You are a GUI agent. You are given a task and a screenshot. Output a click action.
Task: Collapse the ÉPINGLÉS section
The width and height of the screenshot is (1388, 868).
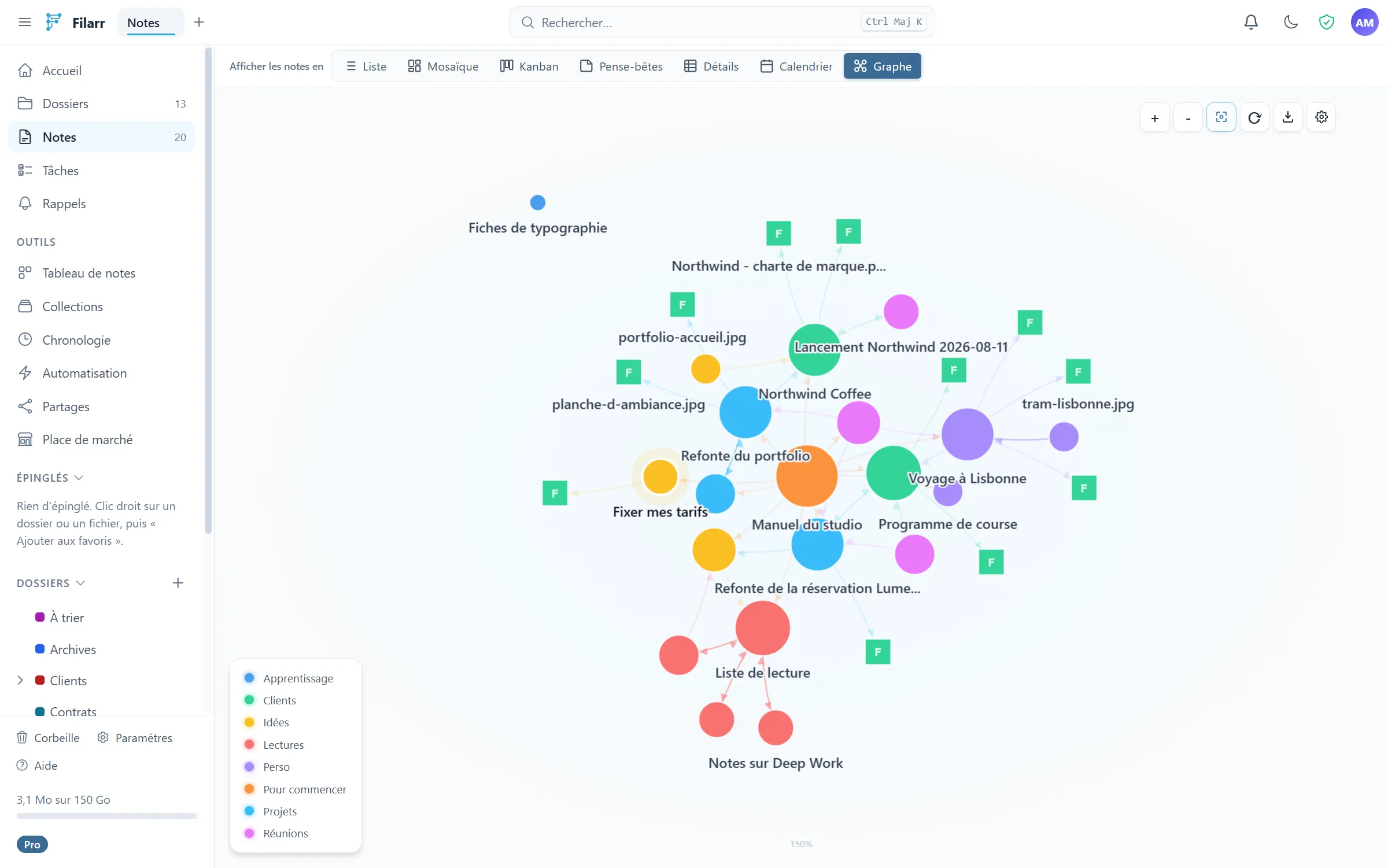[x=50, y=478]
